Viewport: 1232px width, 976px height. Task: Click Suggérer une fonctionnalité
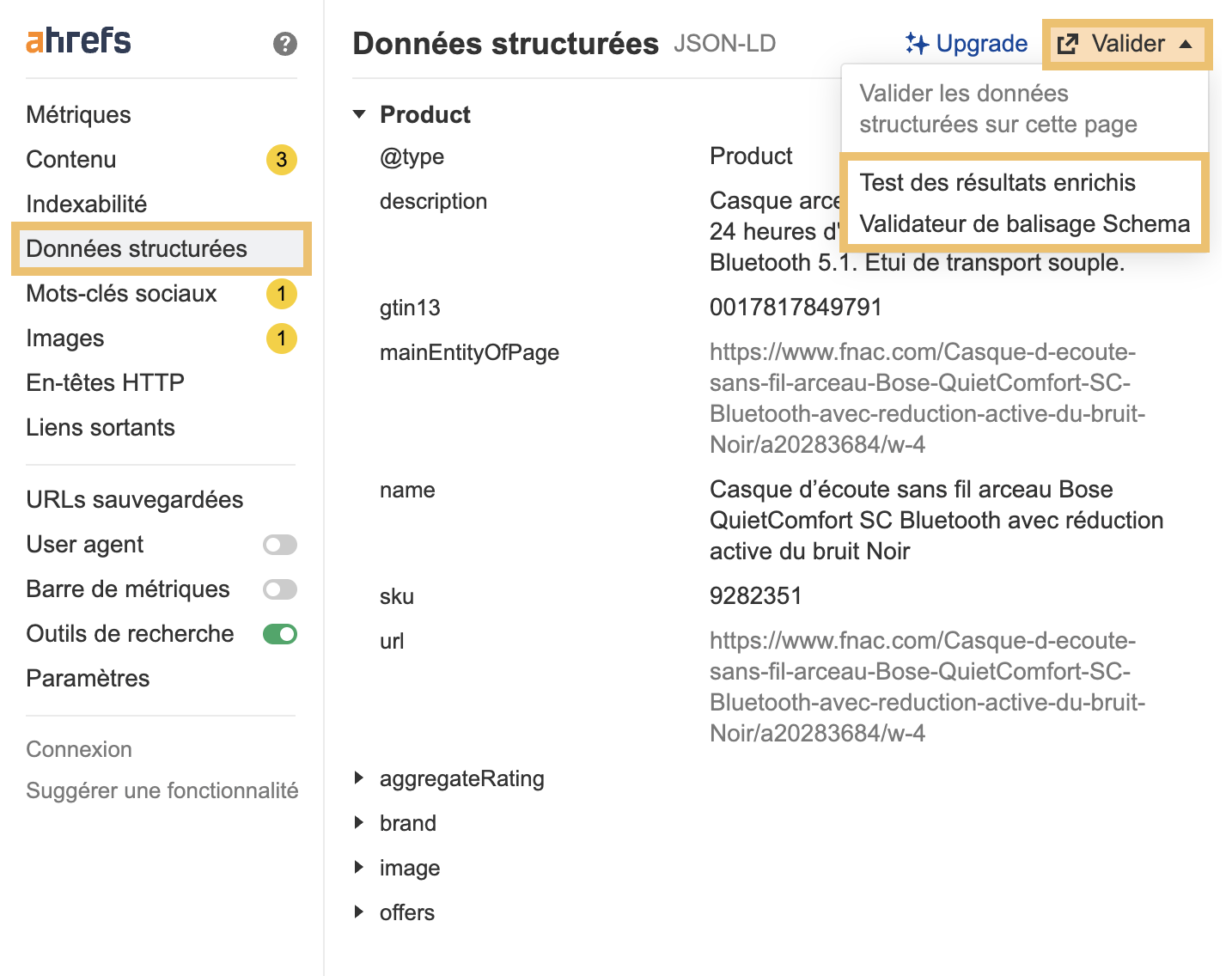coord(162,790)
